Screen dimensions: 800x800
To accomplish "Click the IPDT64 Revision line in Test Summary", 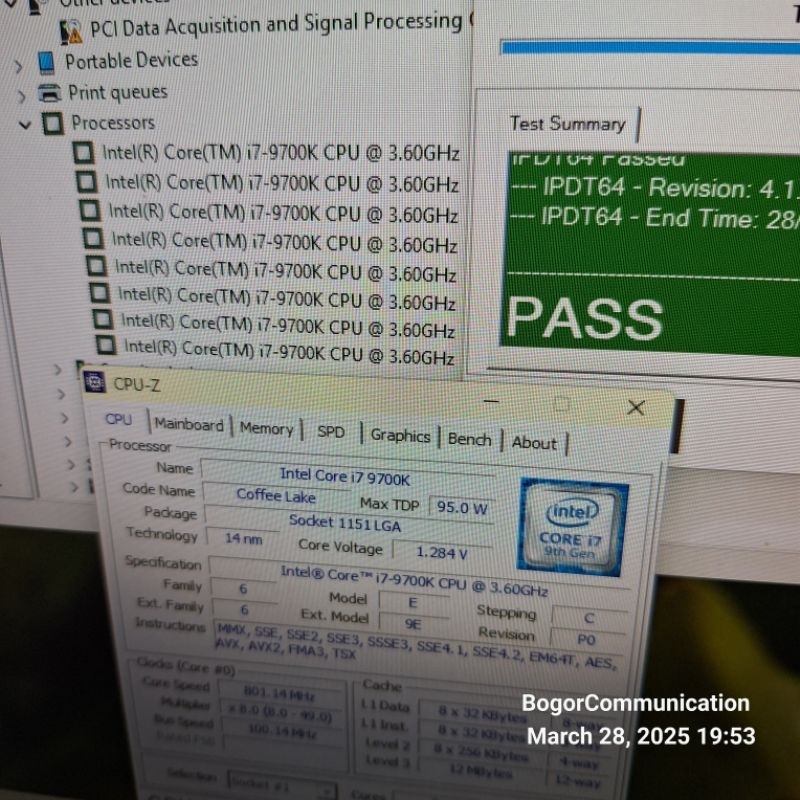I will (655, 188).
